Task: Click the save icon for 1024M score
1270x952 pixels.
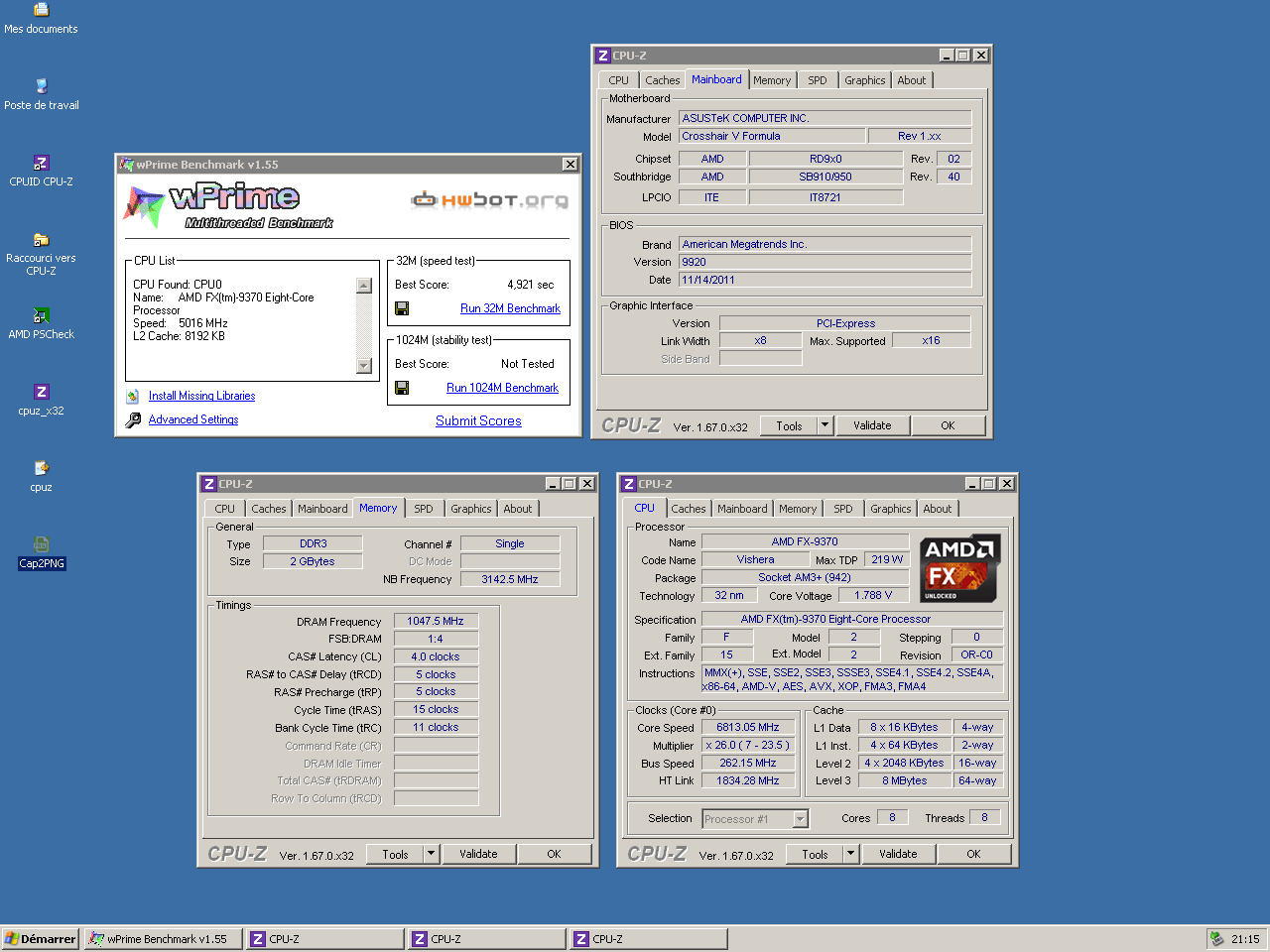Action: pyautogui.click(x=402, y=388)
